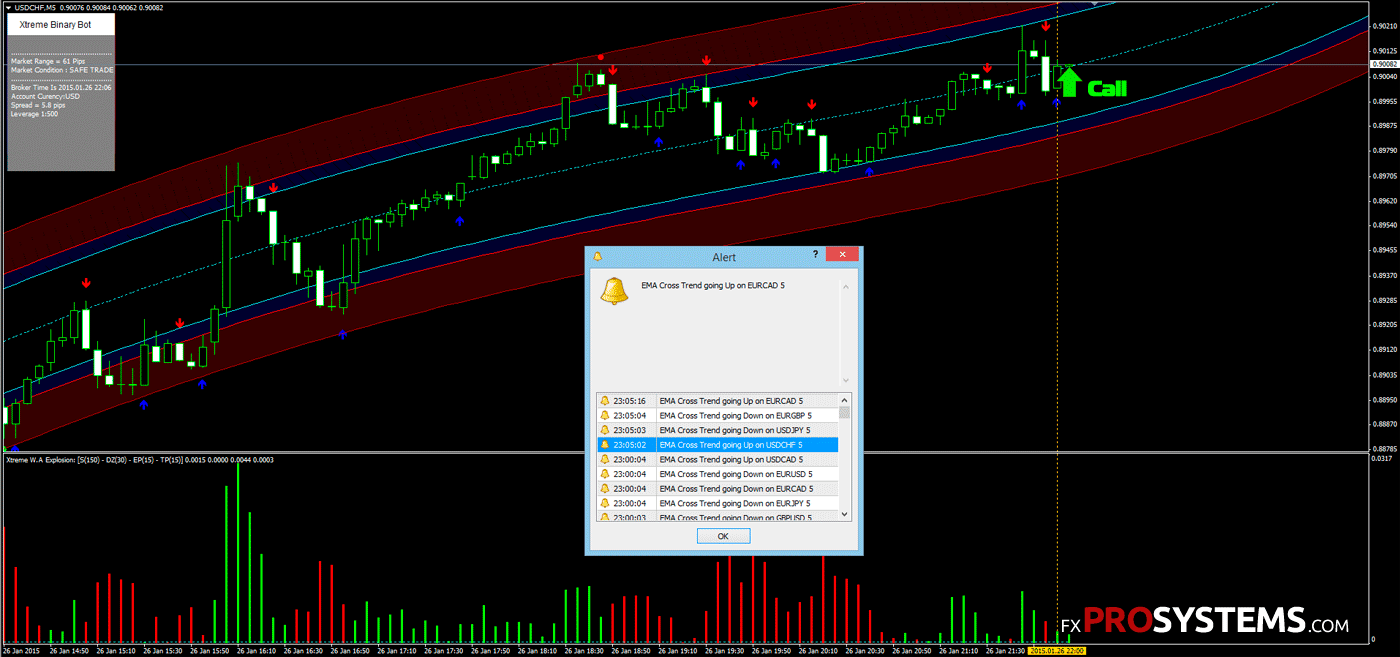
Task: Select the 23:05:16 EURCAD alert row
Action: point(717,400)
